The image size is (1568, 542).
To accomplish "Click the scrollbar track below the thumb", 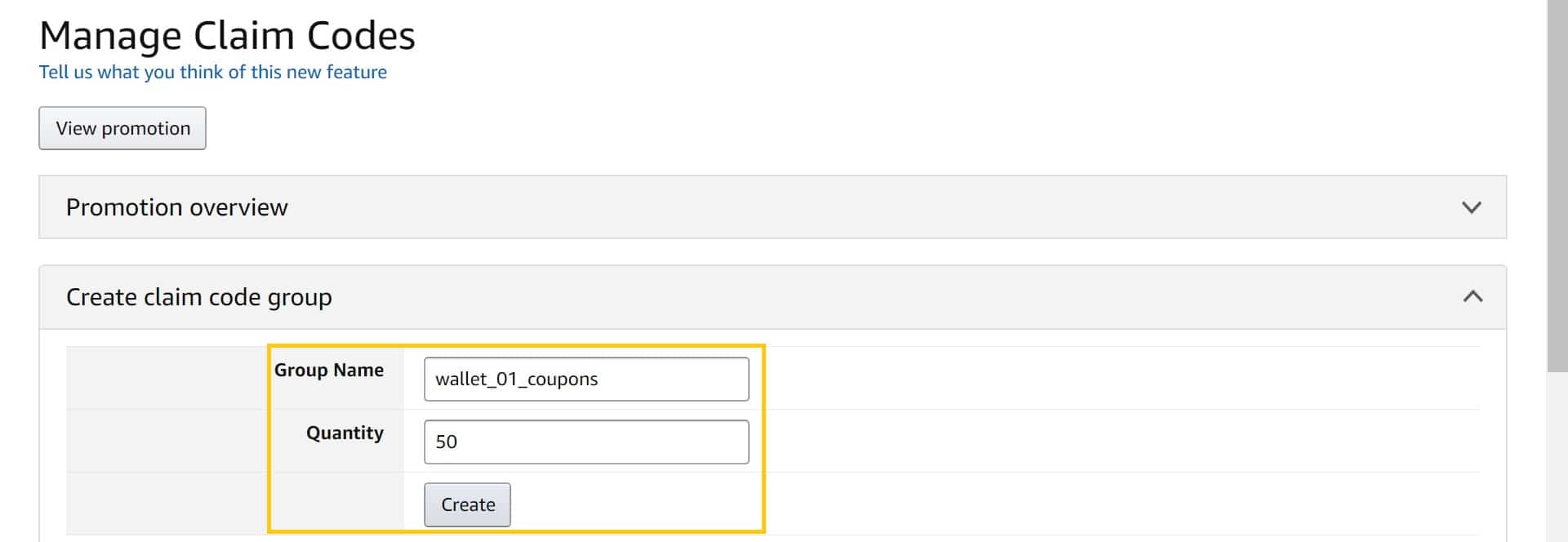I will (1557, 457).
